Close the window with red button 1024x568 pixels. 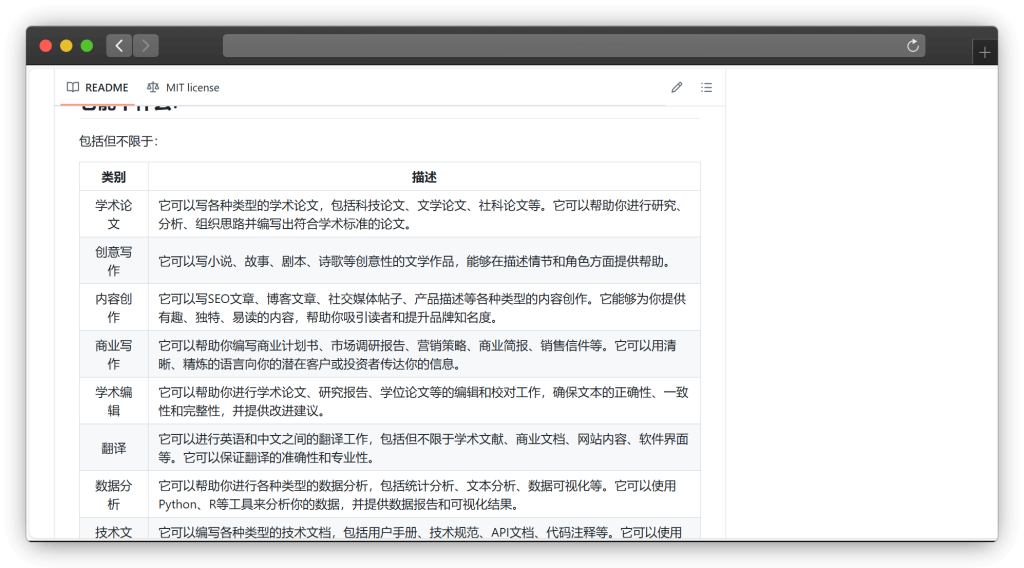[x=46, y=46]
